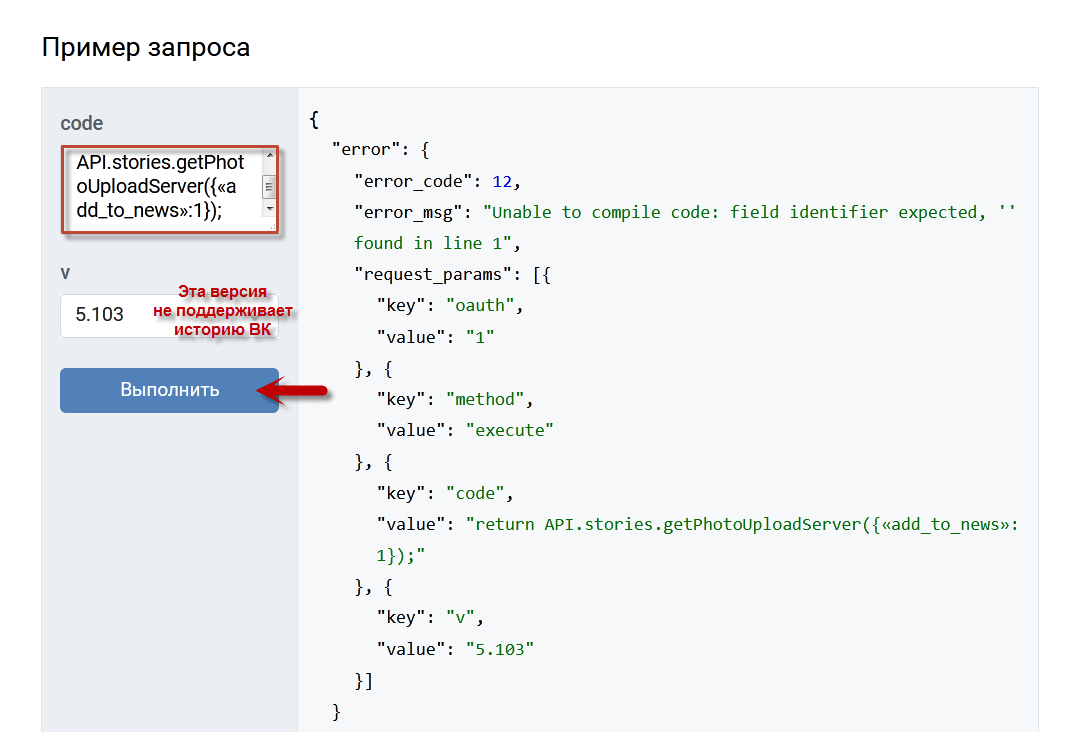Click the red note about unsupported version

pos(223,311)
